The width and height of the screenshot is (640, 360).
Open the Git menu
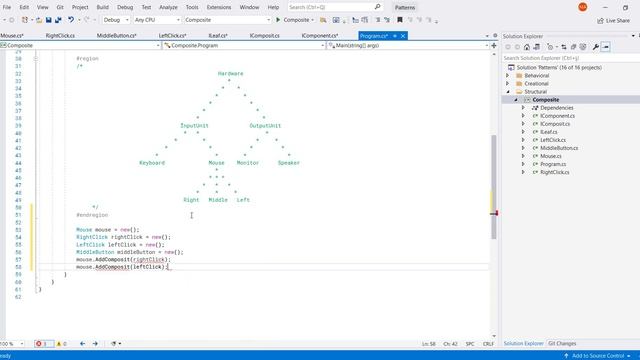(x=60, y=7)
